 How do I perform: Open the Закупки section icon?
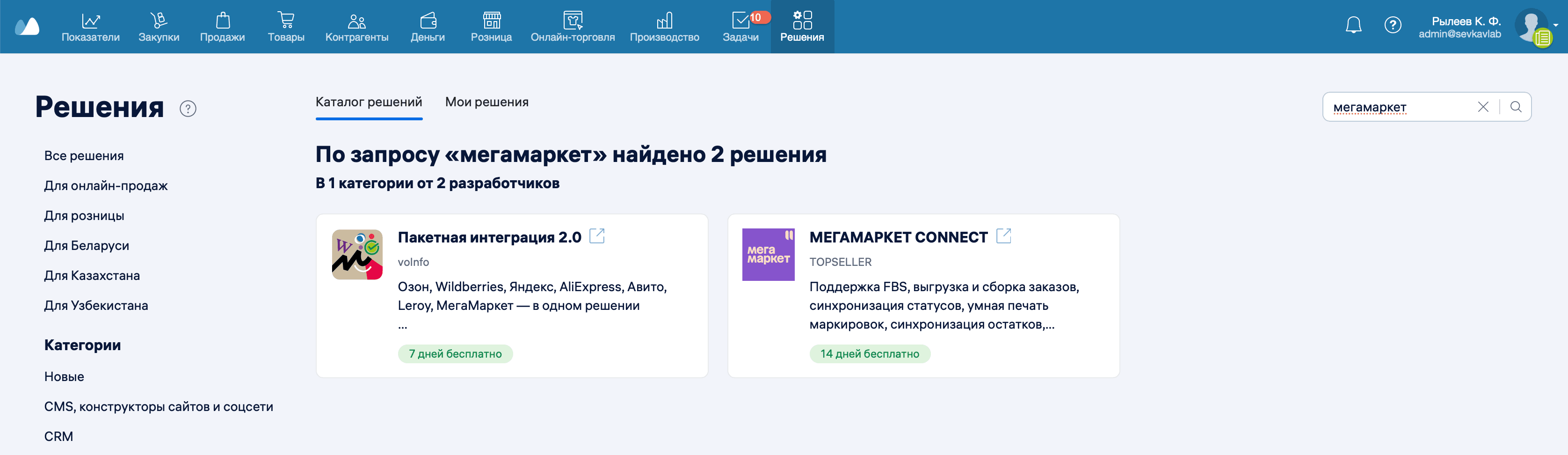[158, 20]
